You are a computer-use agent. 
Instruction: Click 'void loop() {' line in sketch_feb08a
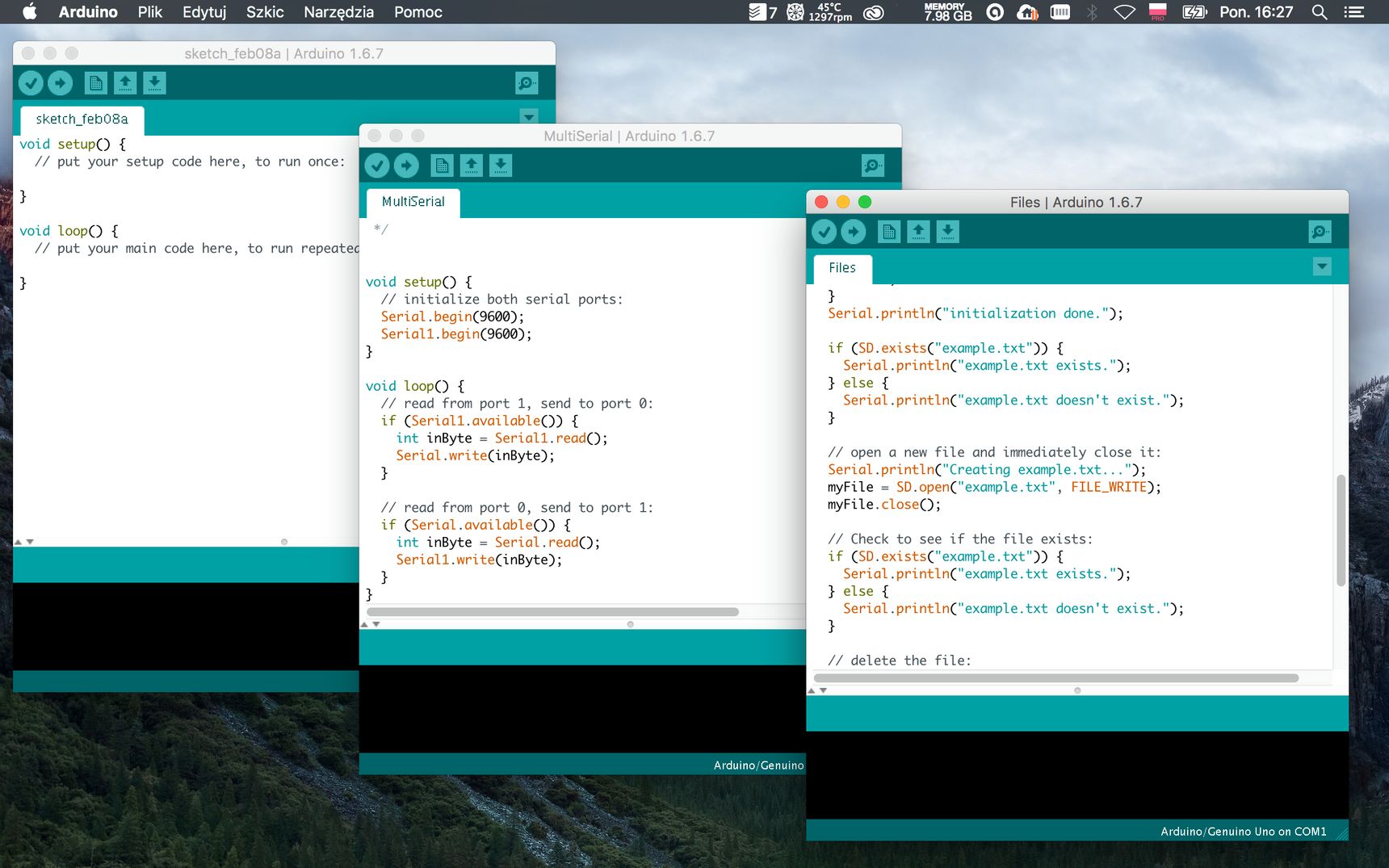click(69, 231)
